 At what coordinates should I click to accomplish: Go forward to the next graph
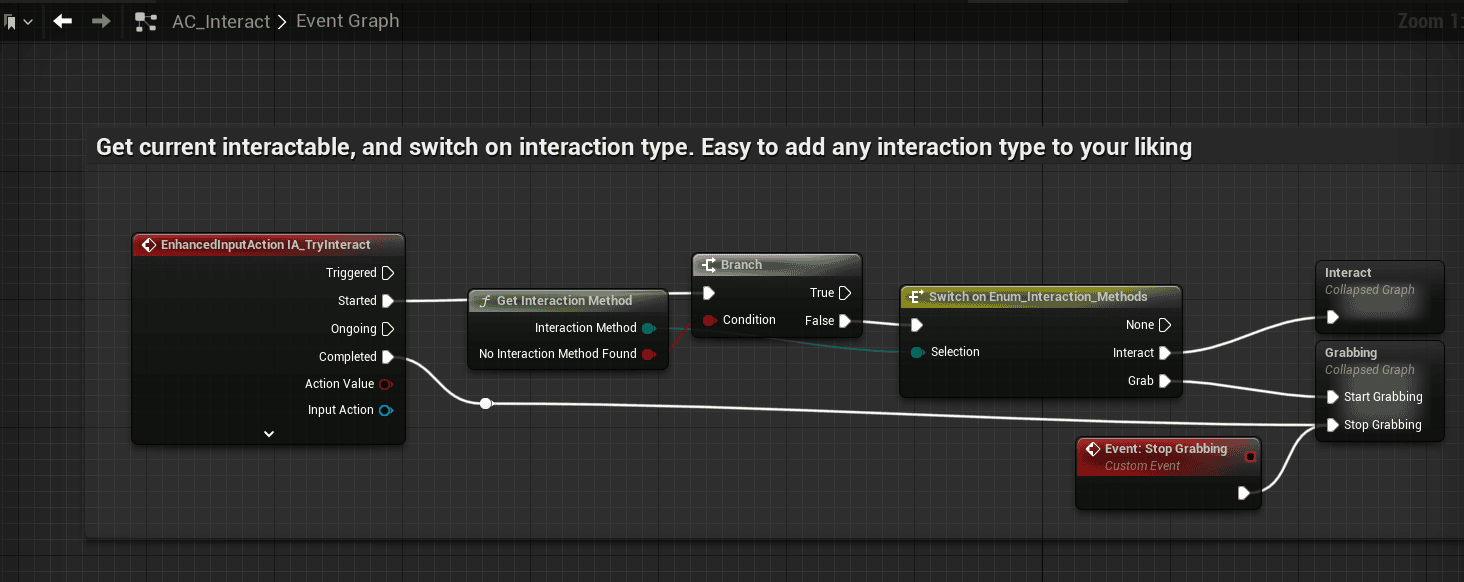(101, 21)
